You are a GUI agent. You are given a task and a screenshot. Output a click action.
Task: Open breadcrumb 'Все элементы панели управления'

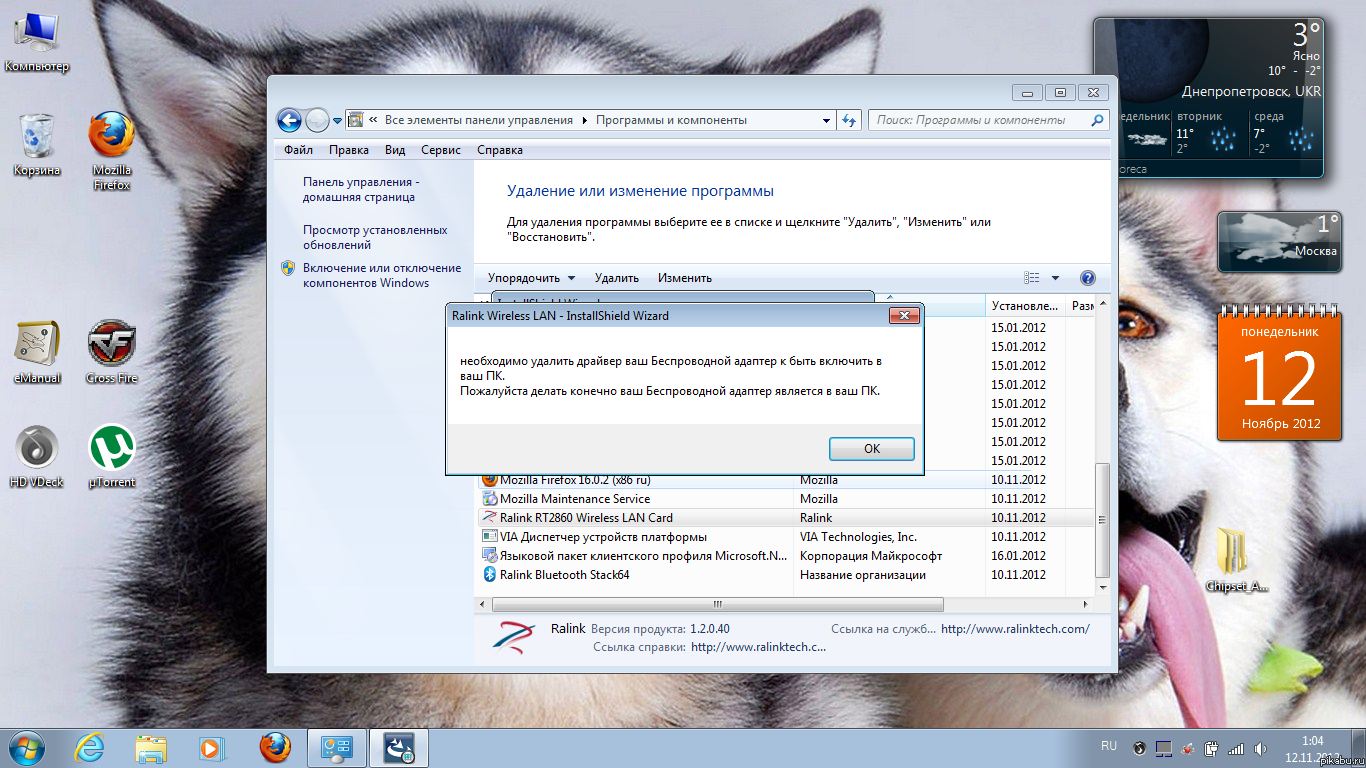click(x=479, y=120)
